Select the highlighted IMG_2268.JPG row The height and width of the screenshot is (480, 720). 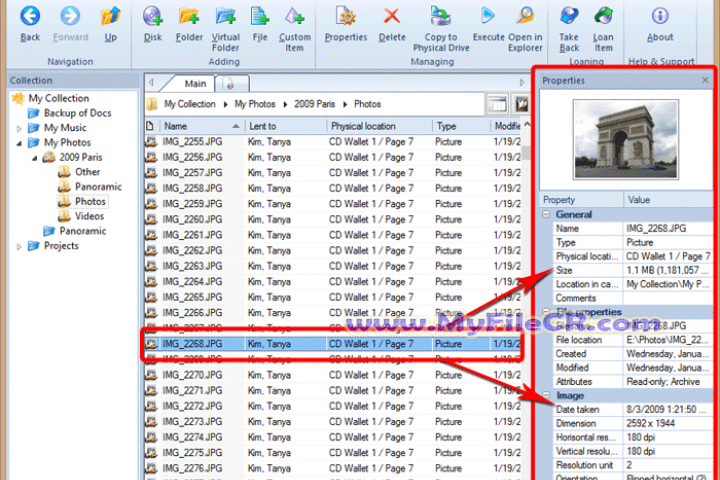333,344
